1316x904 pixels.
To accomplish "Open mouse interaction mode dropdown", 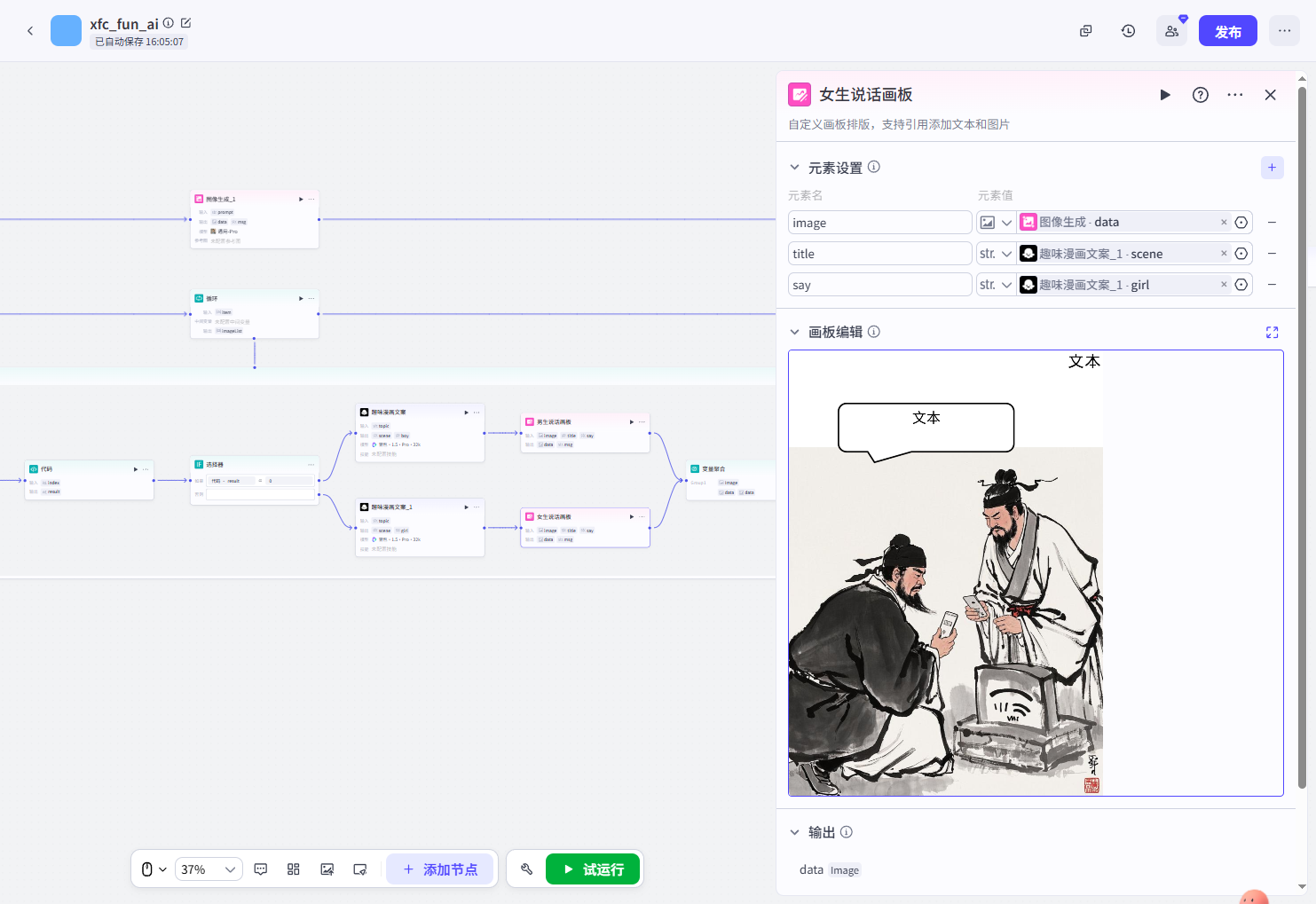I will [x=154, y=869].
